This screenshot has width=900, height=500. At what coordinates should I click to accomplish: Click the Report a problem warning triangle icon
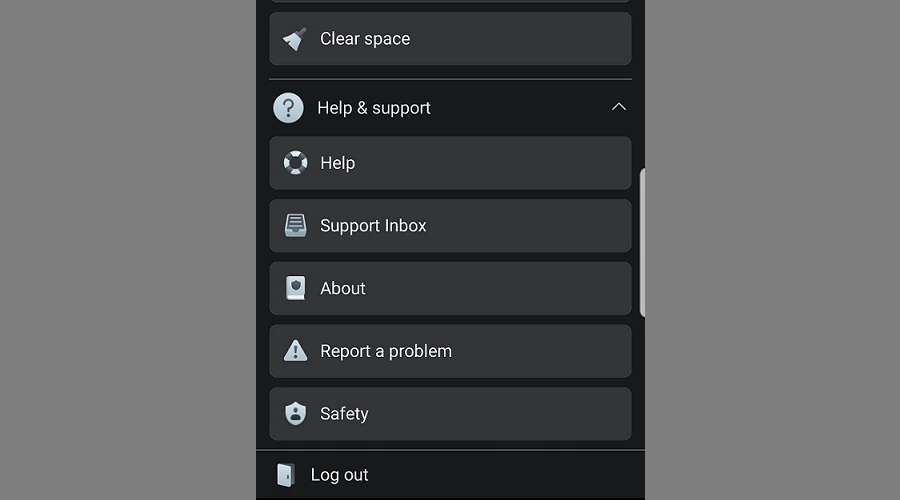click(296, 350)
